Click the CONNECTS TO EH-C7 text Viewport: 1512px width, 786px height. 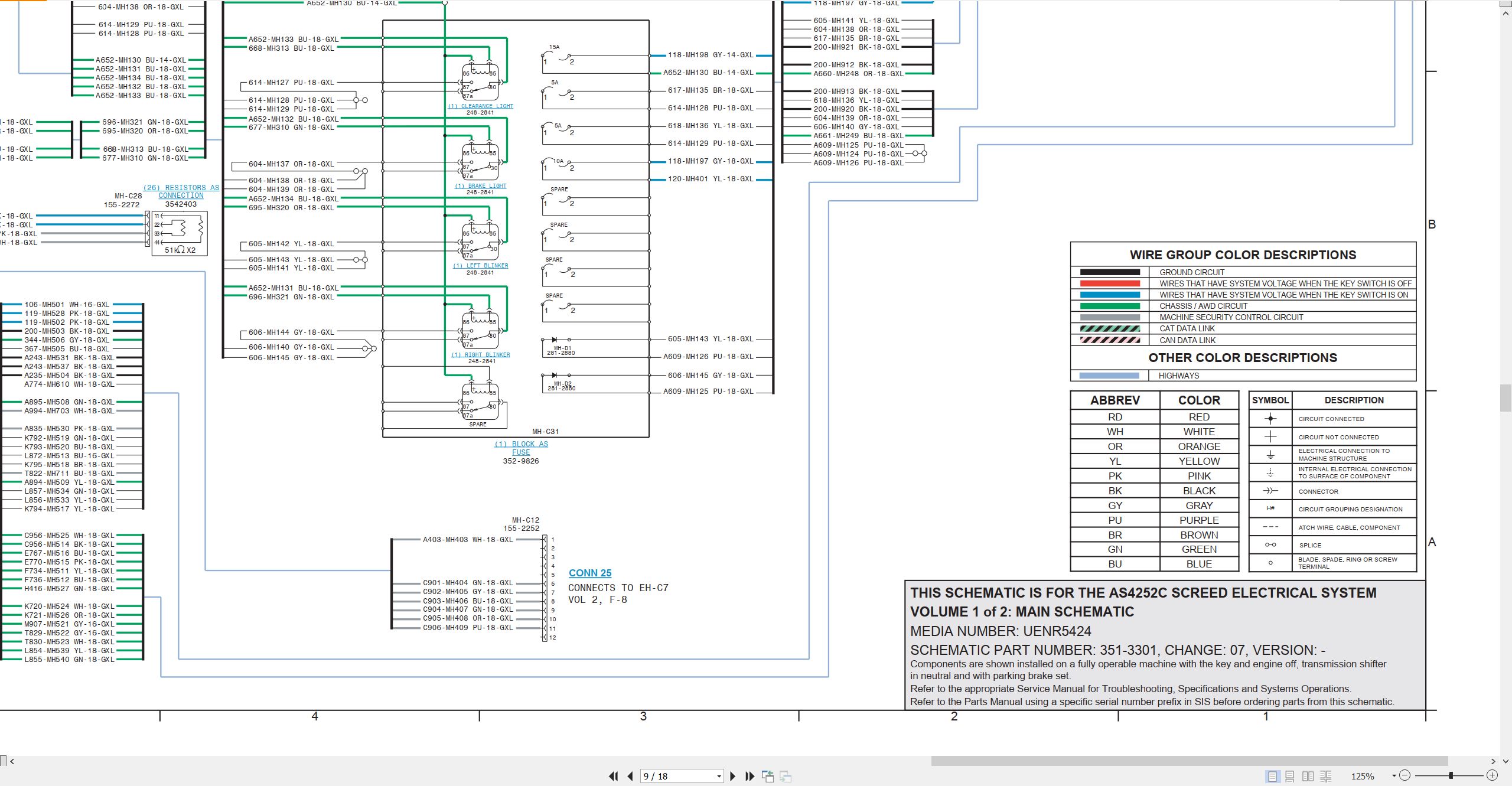(618, 588)
